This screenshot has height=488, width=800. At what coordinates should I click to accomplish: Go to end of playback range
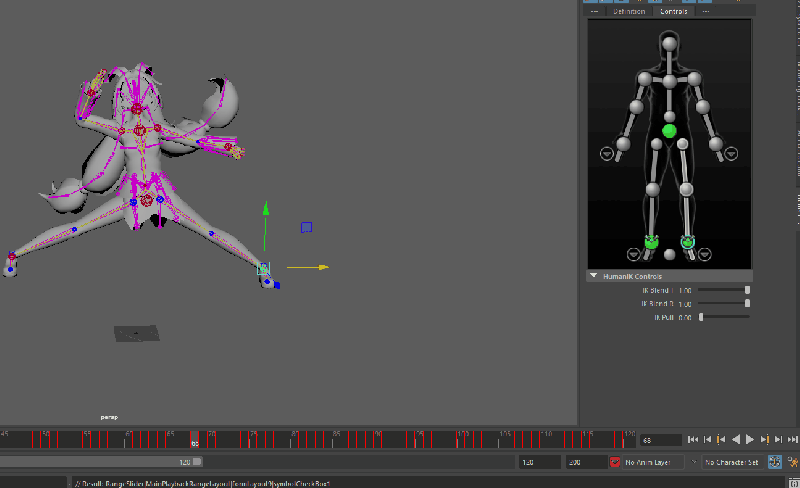(792, 440)
